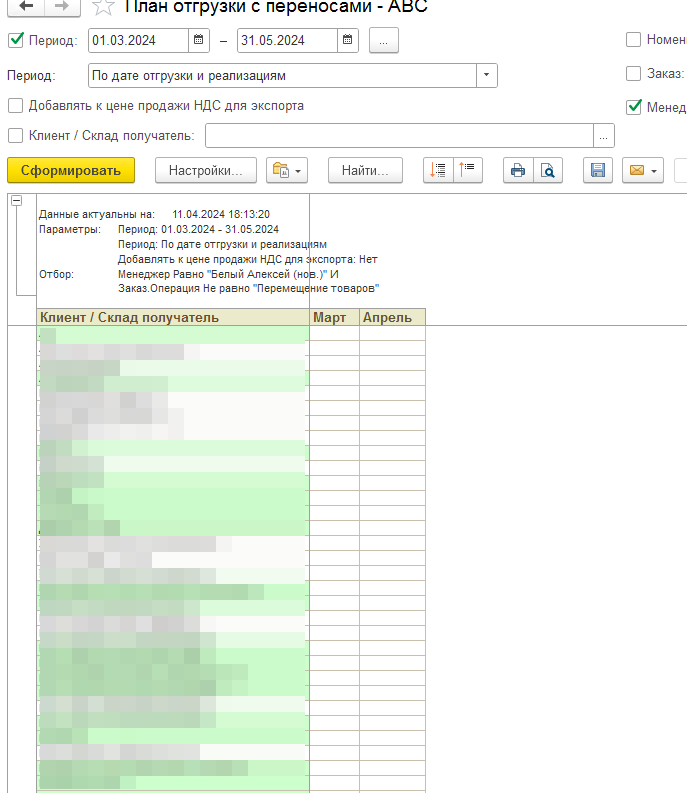Image resolution: width=687 pixels, height=793 pixels.
Task: Save report with floppy disk icon
Action: click(x=597, y=171)
